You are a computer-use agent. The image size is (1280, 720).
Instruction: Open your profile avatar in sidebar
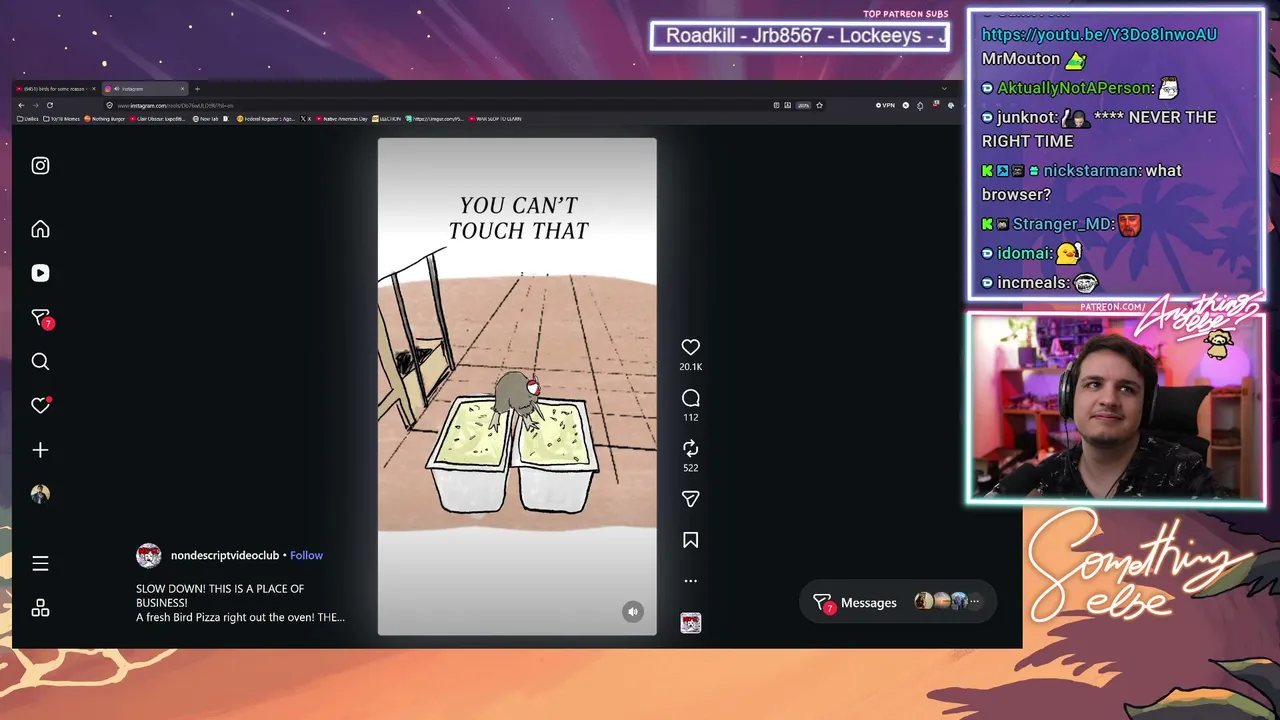[x=40, y=494]
